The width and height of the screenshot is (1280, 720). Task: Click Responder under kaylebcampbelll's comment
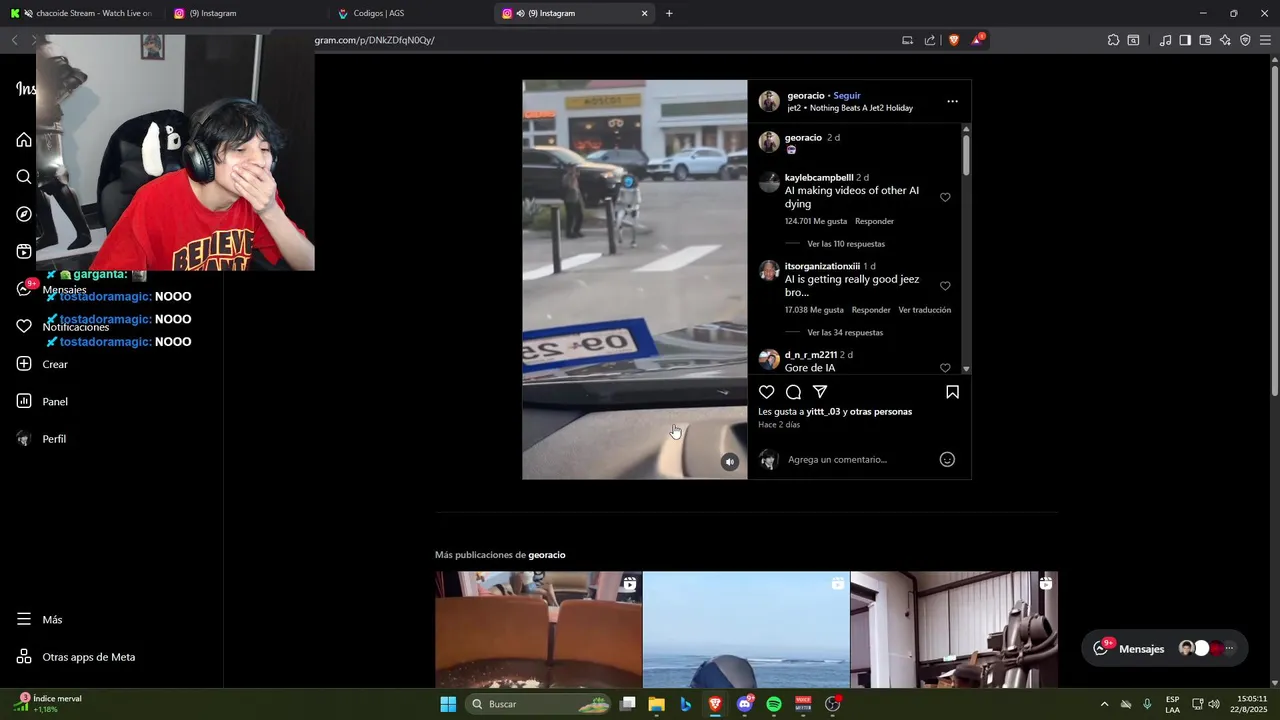pos(874,221)
